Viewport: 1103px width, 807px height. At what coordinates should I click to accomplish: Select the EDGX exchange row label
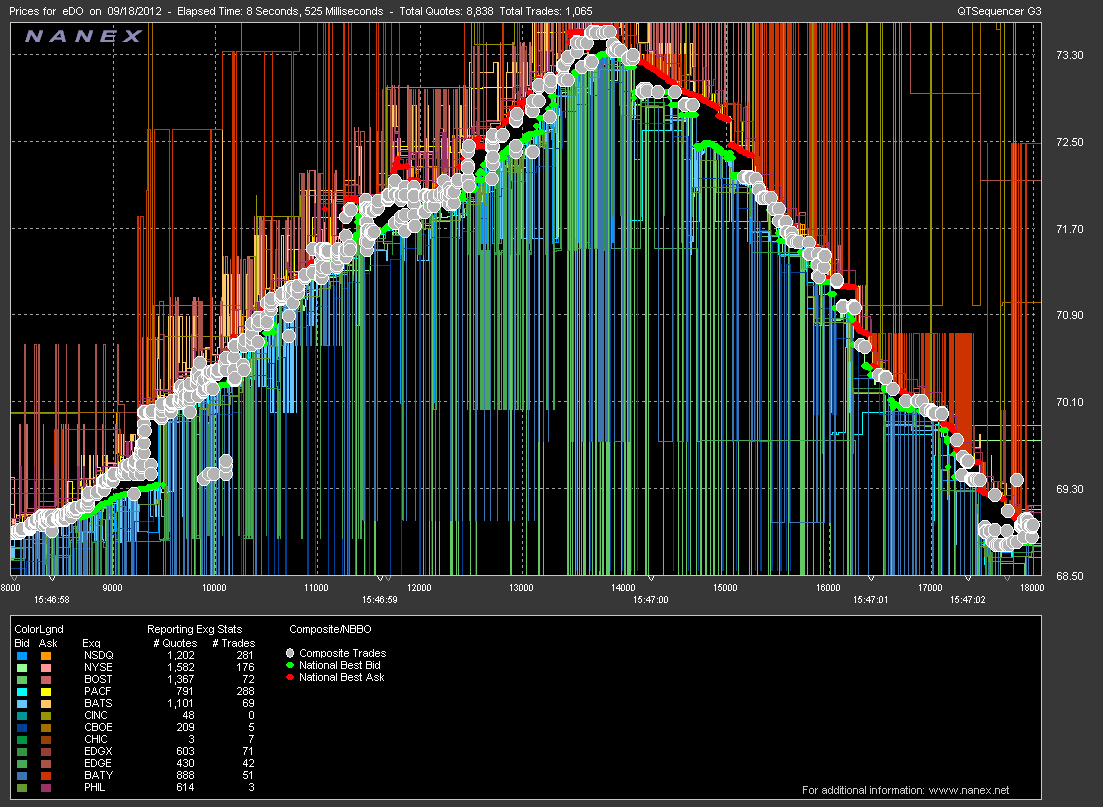(x=98, y=751)
